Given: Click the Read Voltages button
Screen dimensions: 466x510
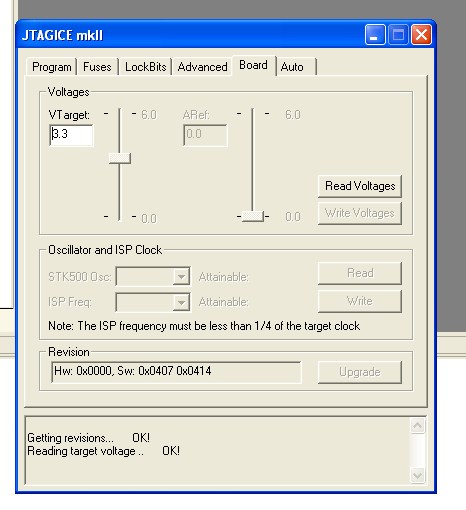Looking at the screenshot, I should pos(360,186).
